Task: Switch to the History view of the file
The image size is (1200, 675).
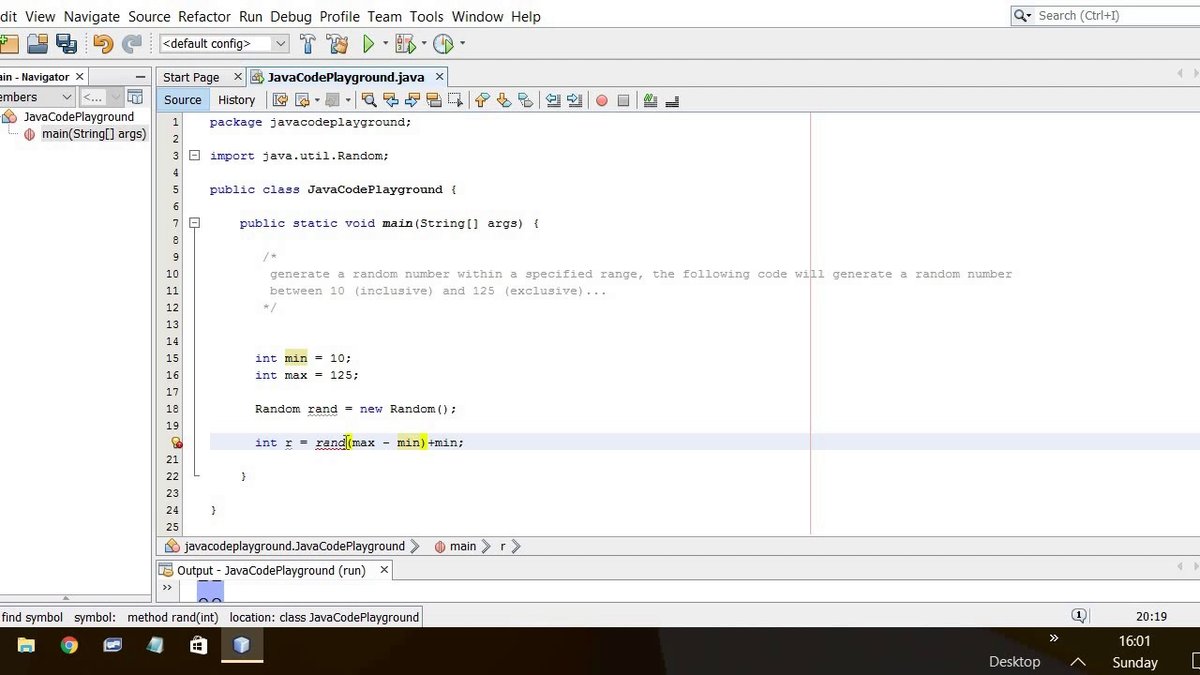Action: tap(236, 99)
